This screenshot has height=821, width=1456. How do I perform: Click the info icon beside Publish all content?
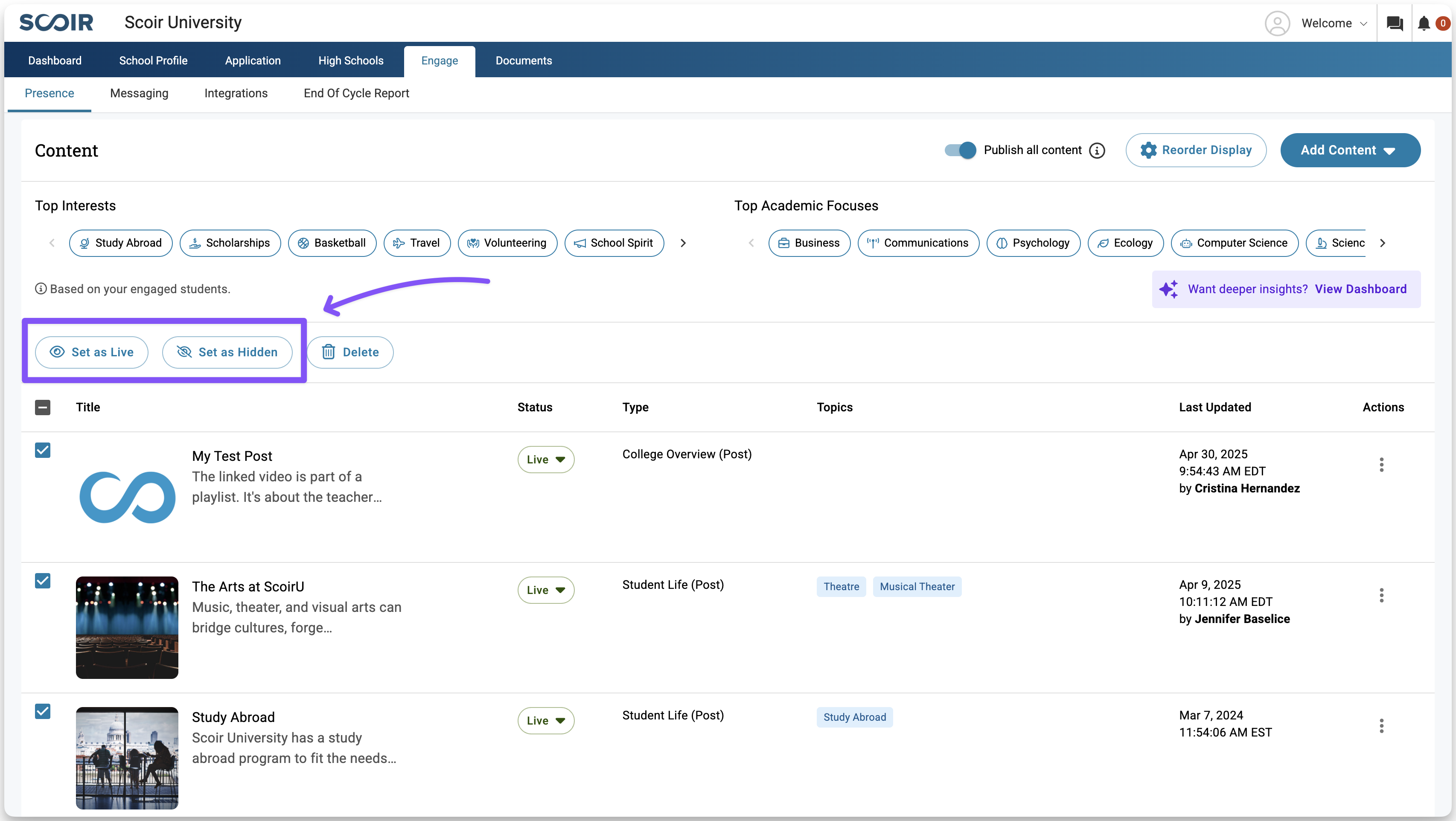[x=1097, y=150]
